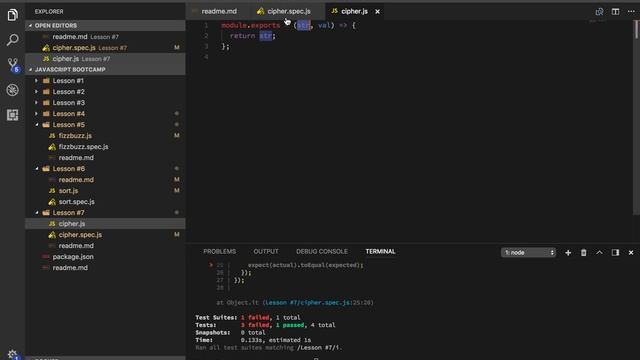Viewport: 640px width, 360px height.
Task: Collapse the Lesson #6 folder
Action: point(105,169)
